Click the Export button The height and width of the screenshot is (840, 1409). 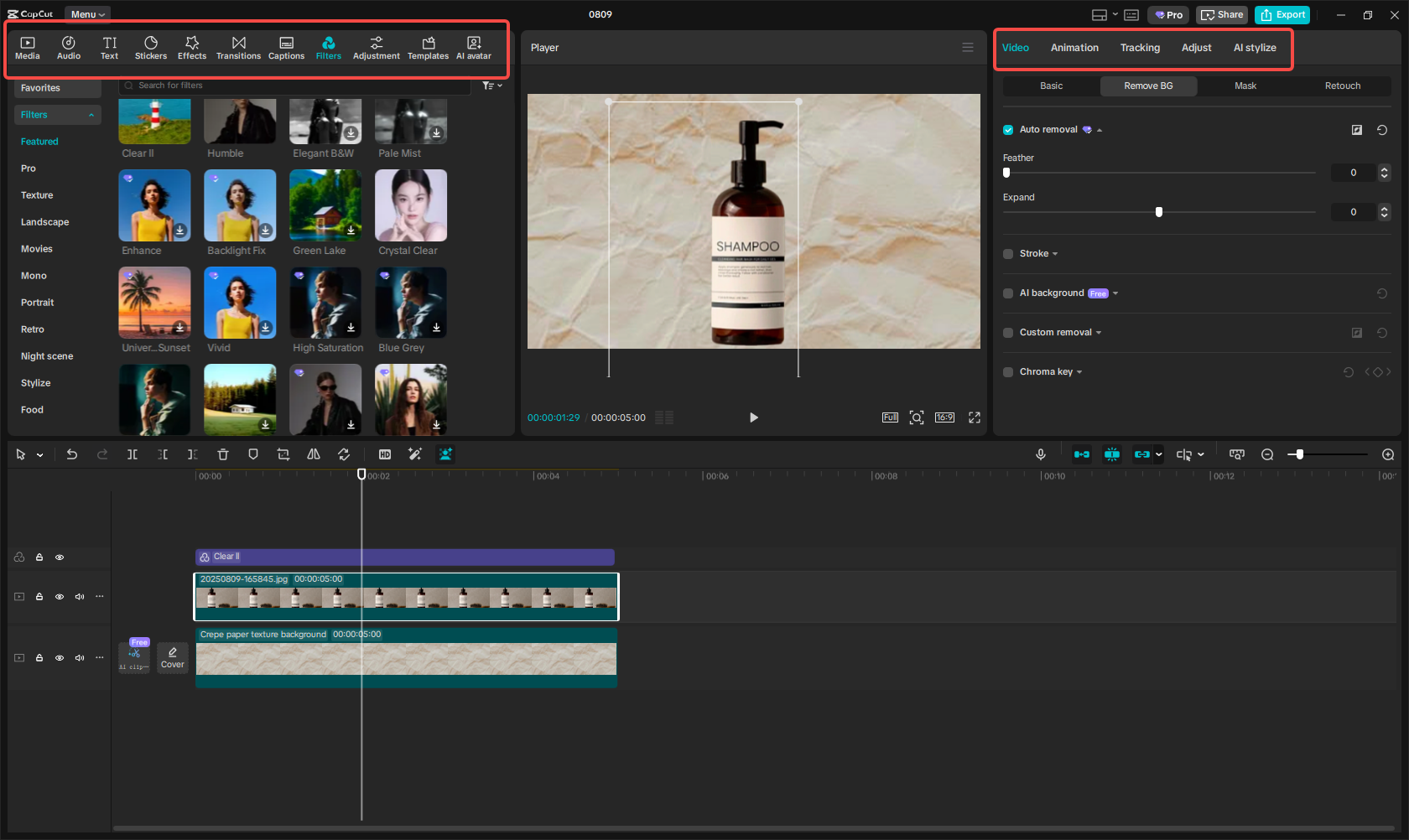(x=1282, y=15)
